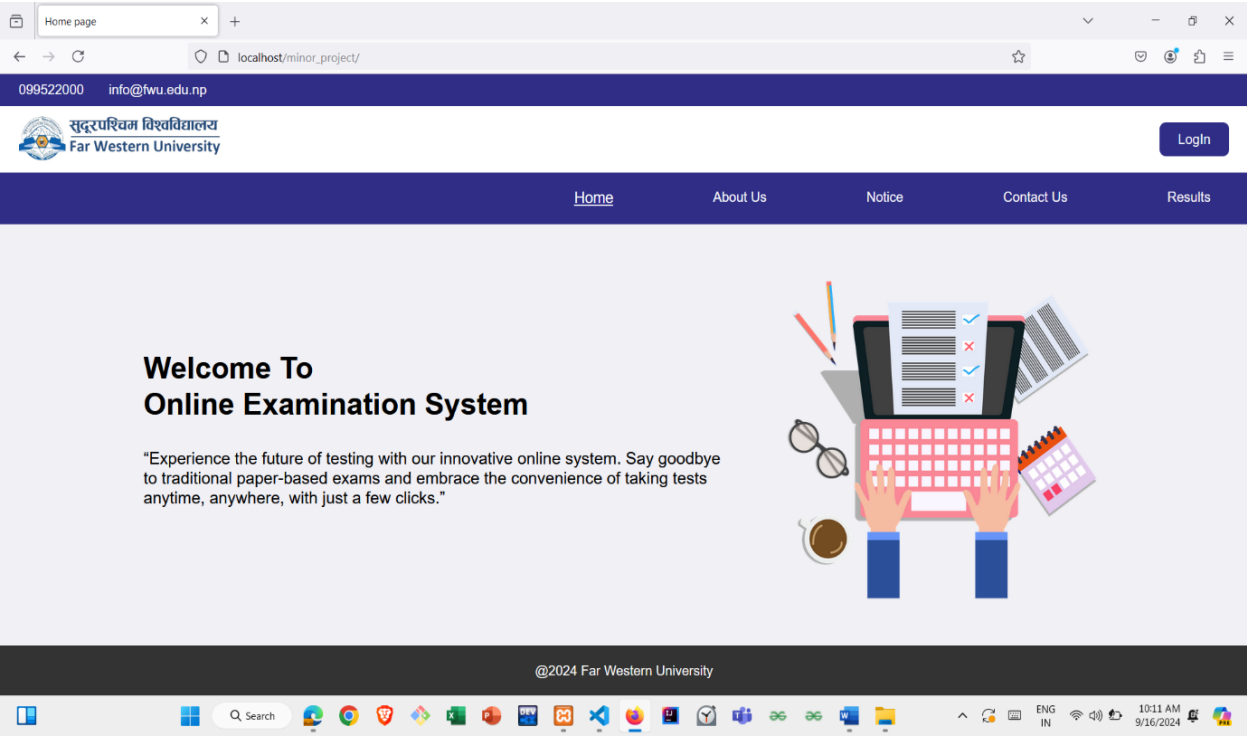Launch Brave browser from the taskbar

point(385,716)
